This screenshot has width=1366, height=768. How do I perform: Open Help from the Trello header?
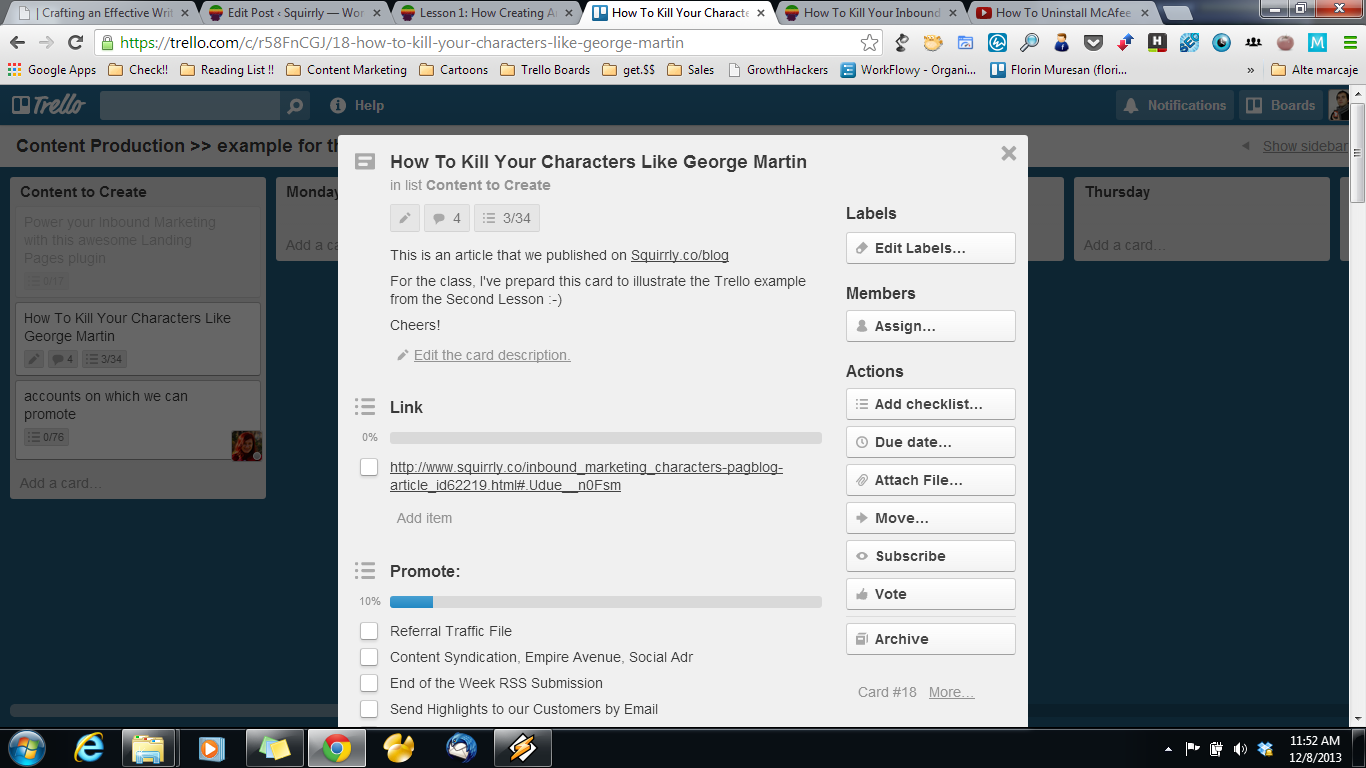coord(357,106)
